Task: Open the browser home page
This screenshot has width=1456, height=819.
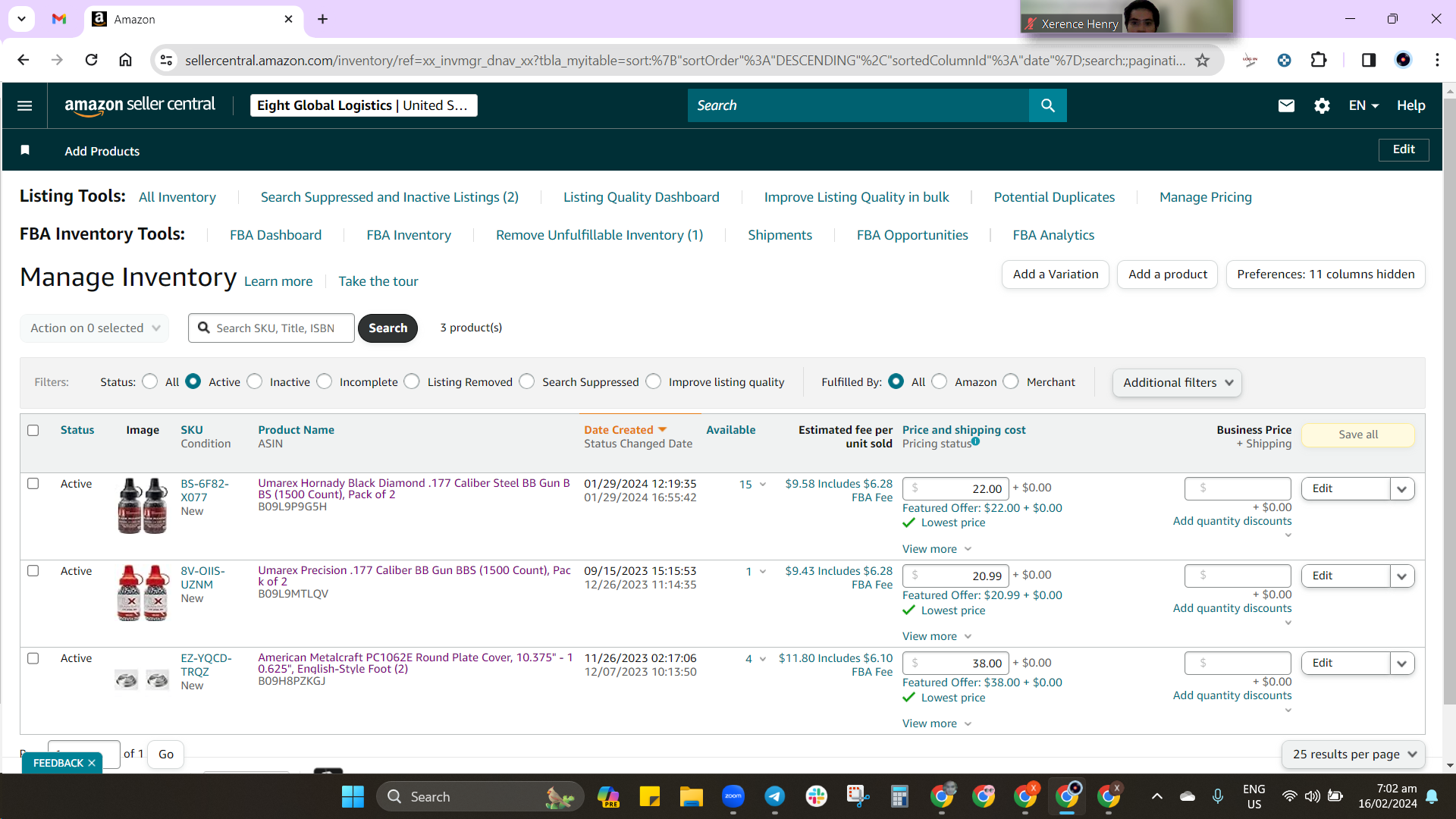Action: coord(125,60)
